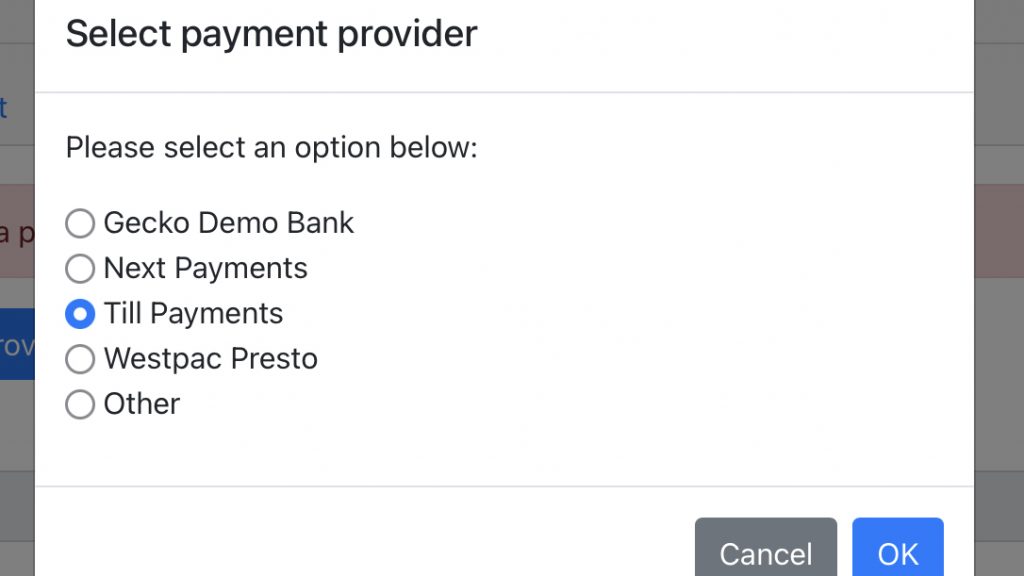Pick the Westpac Presto radio button

(80, 359)
